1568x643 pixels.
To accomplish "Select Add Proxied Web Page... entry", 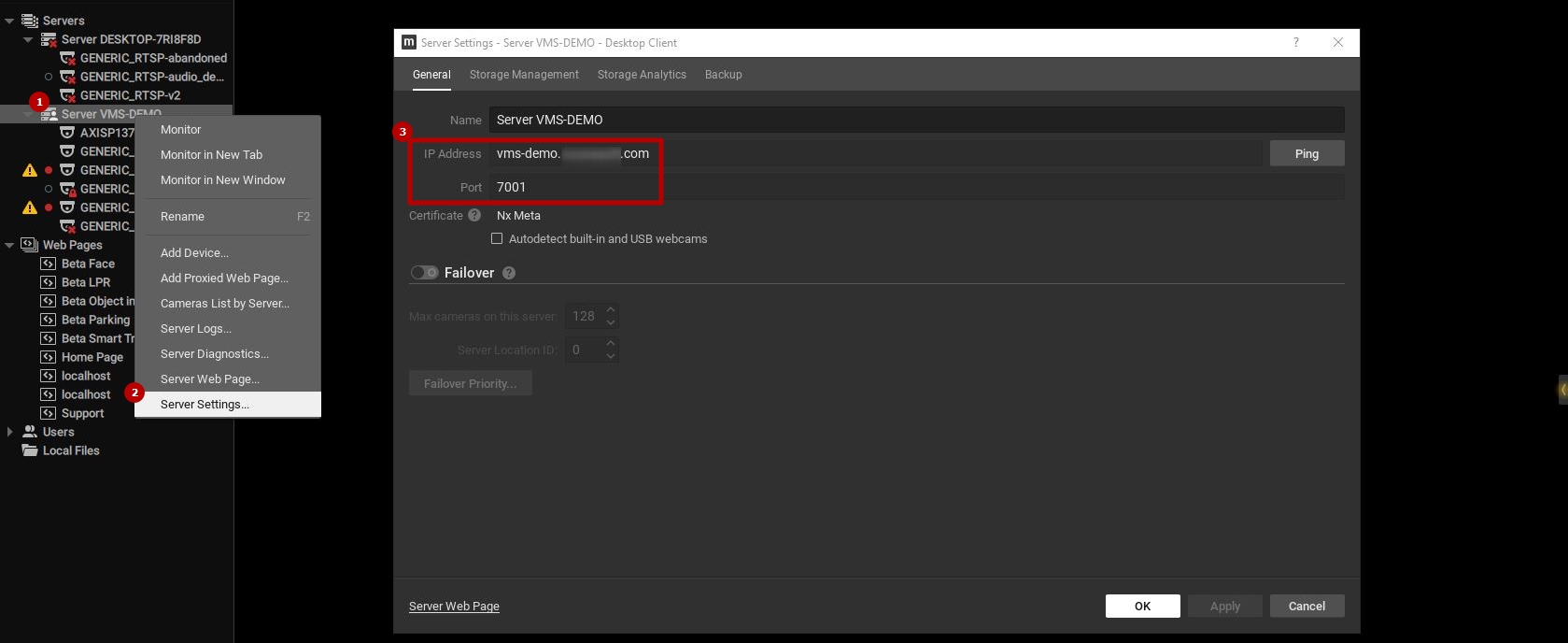I will tap(228, 279).
